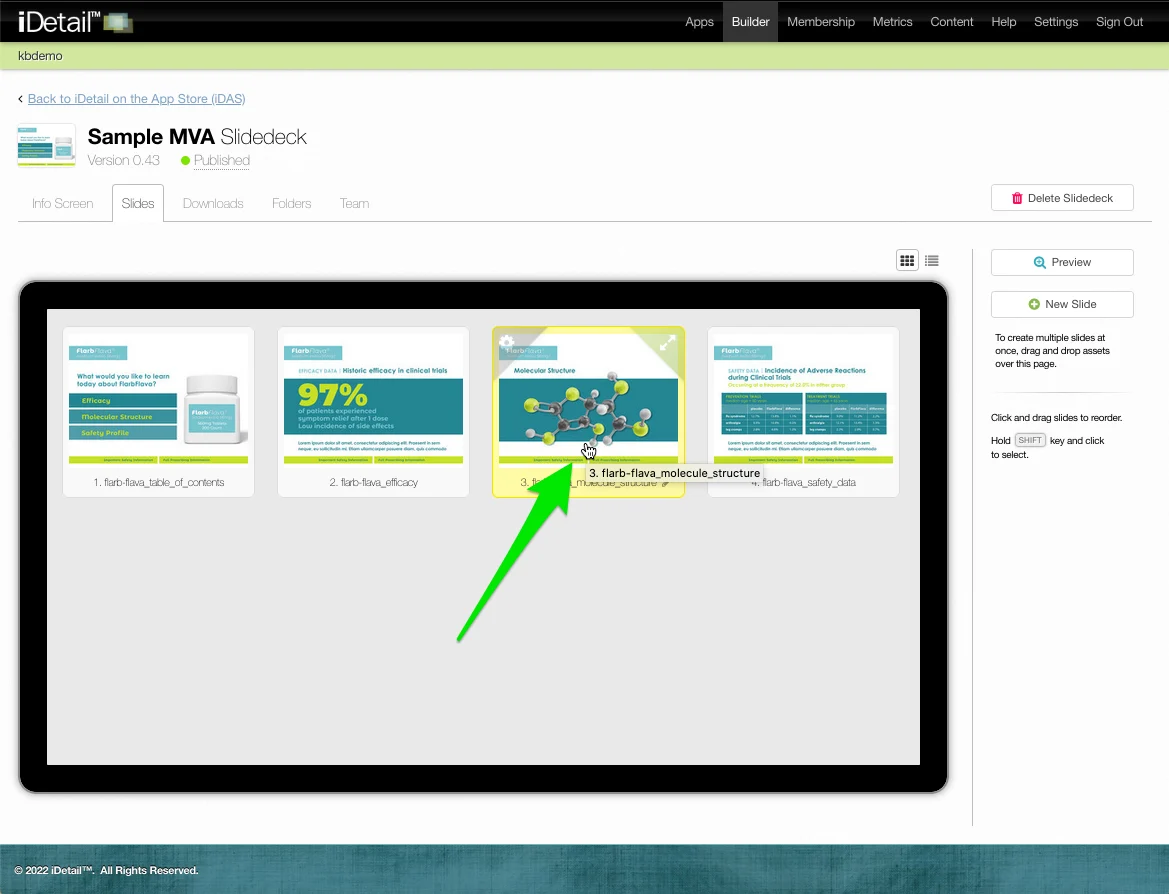Click iDetail logo in header
Viewport: 1169px width, 894px height.
coord(75,22)
